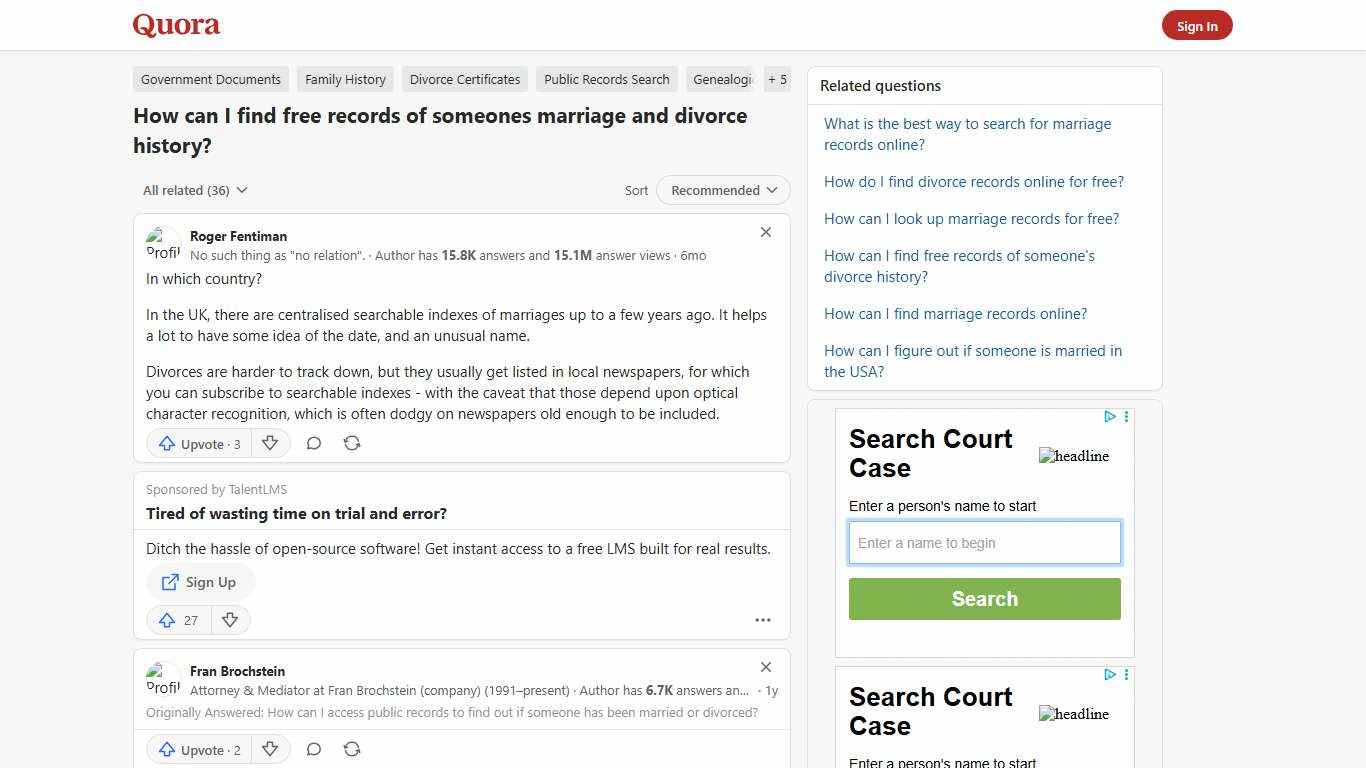Open more options on the TalentLMS ad

point(763,620)
